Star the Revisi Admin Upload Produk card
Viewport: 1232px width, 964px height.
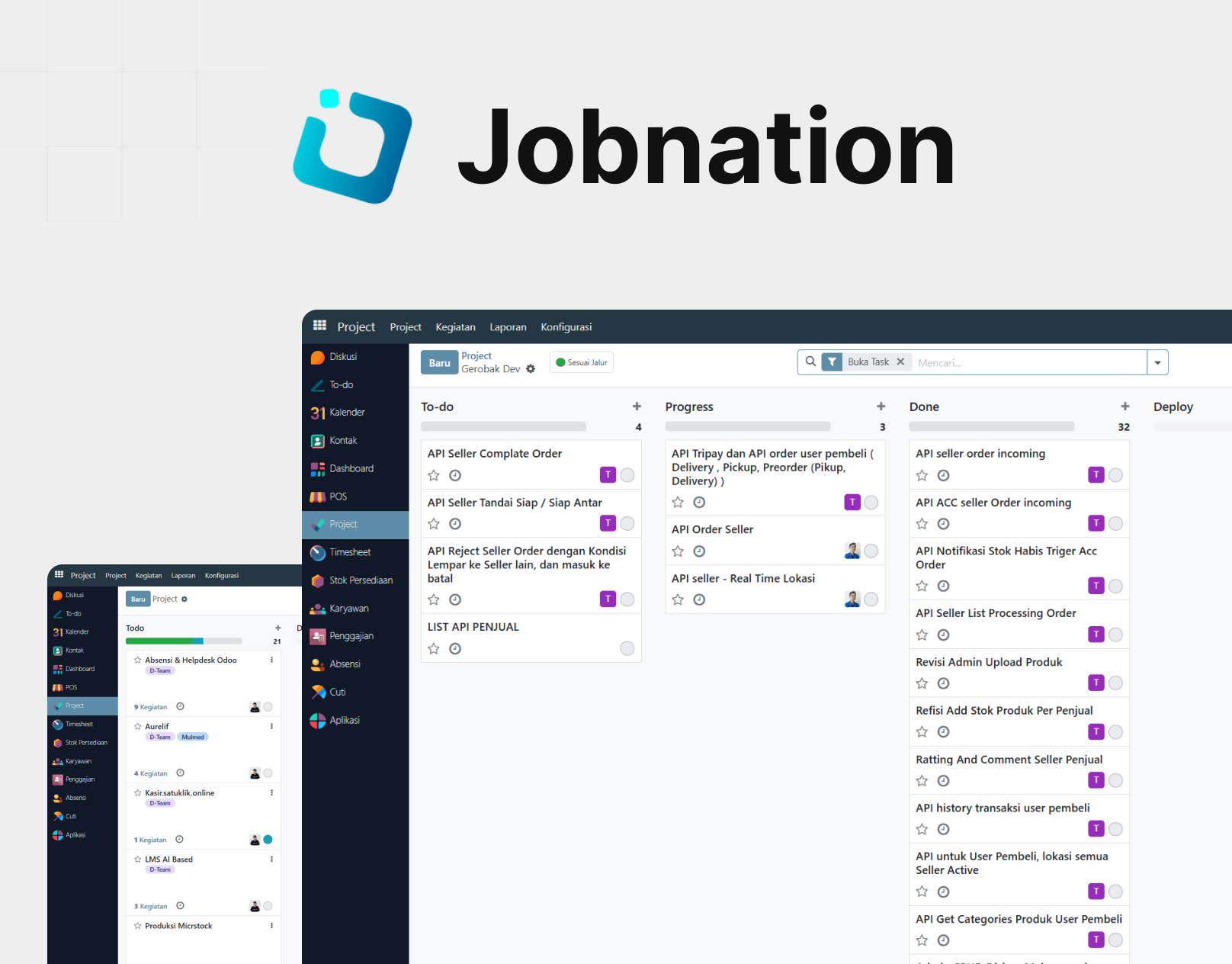point(922,683)
